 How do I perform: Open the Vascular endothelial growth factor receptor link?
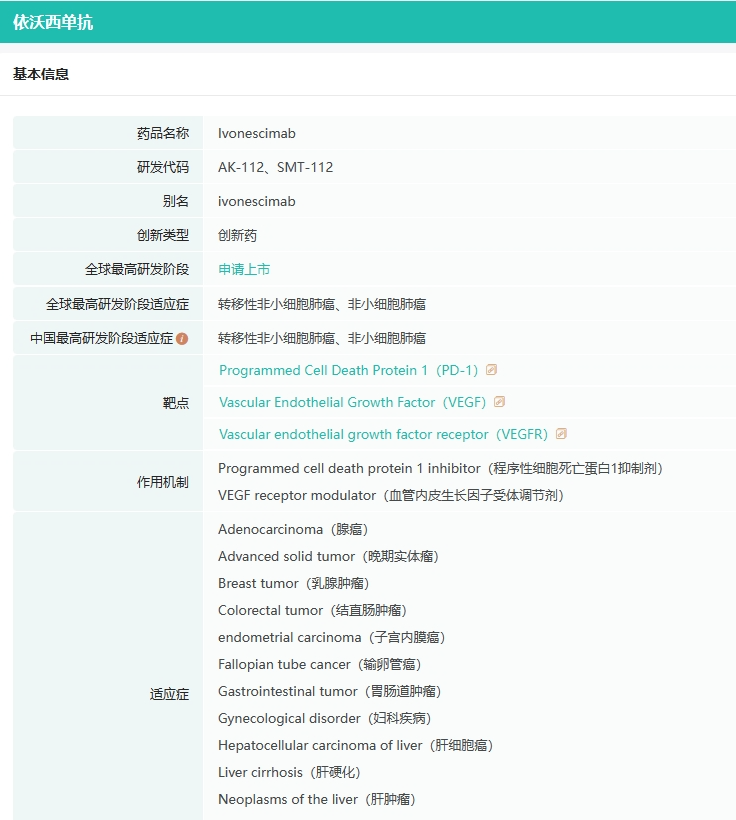coord(383,434)
